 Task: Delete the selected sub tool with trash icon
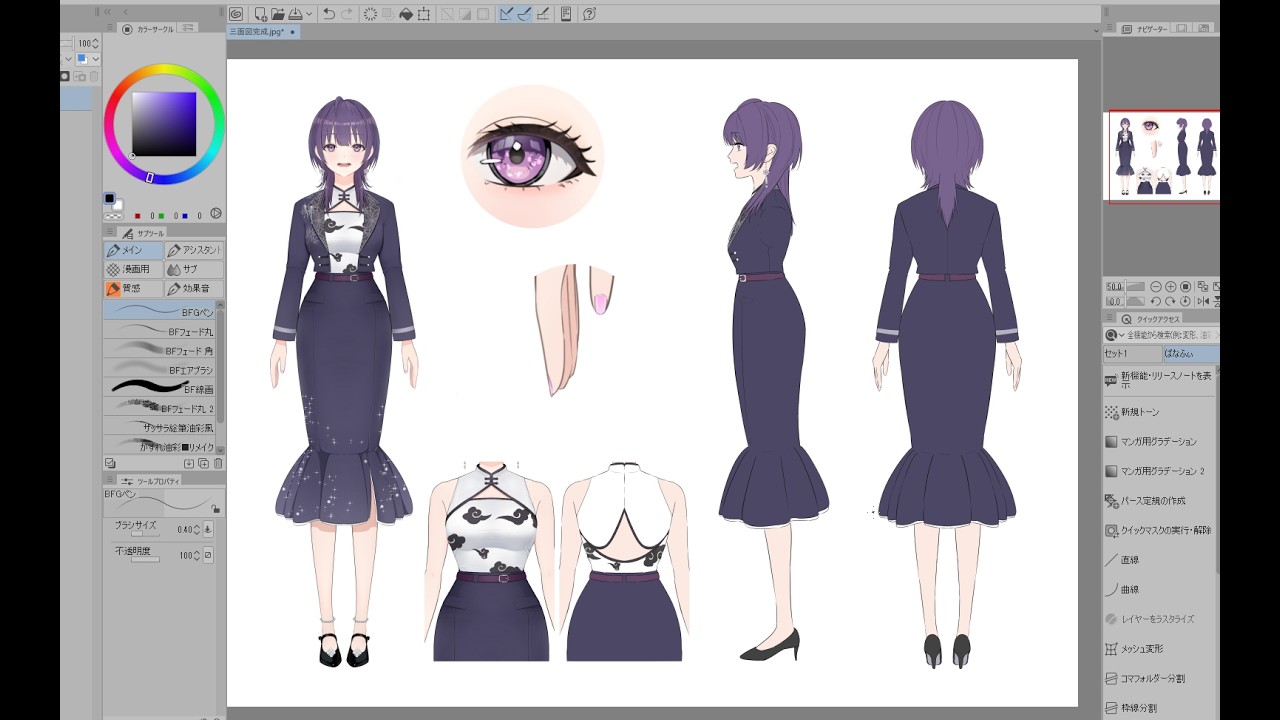(218, 464)
